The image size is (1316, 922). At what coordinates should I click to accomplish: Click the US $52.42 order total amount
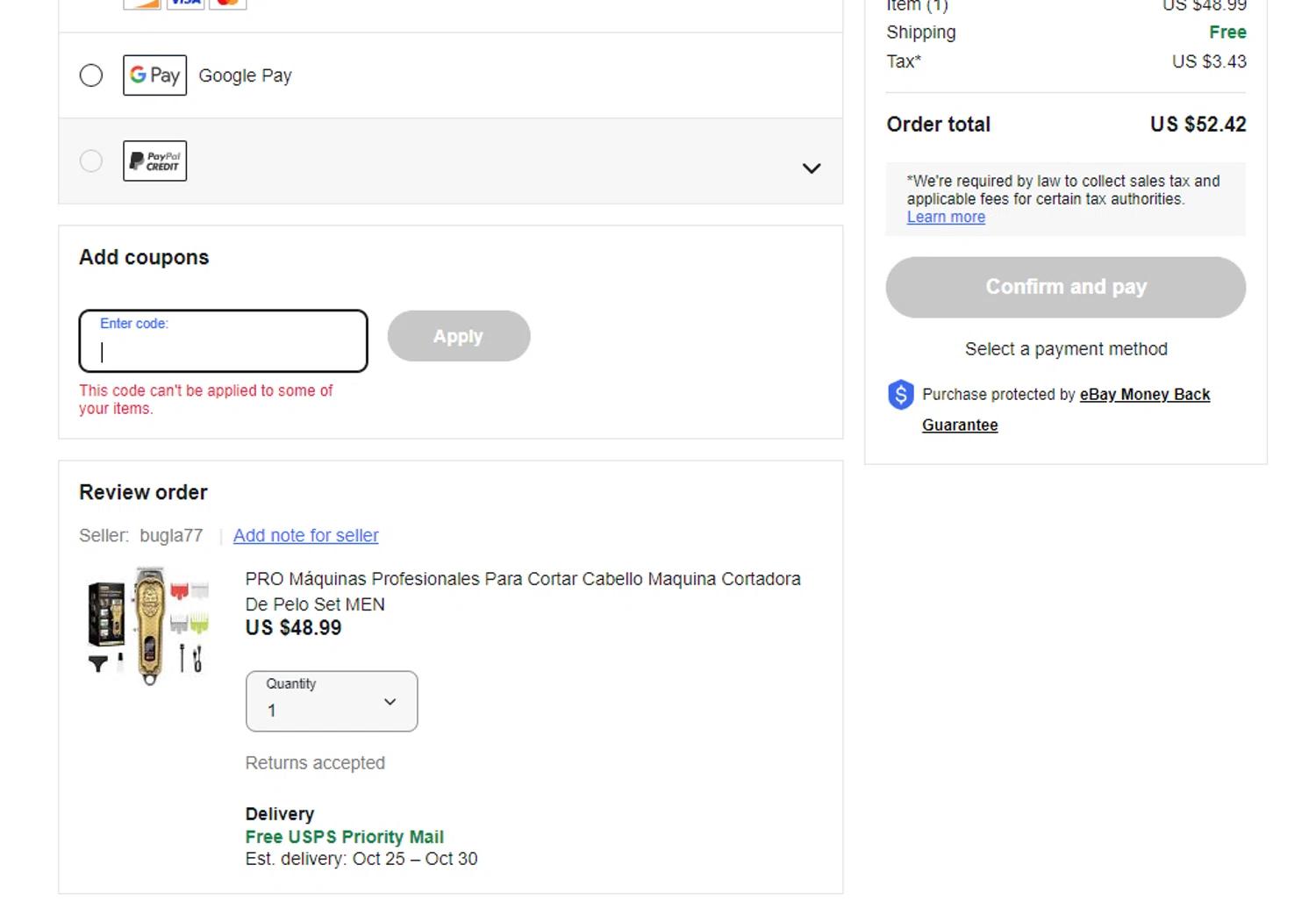point(1198,125)
